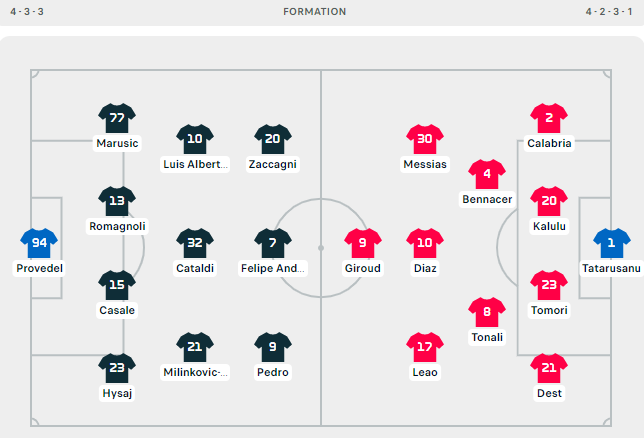Select Pedro's number 9 dark jersey
This screenshot has height=438, width=644.
(x=273, y=347)
